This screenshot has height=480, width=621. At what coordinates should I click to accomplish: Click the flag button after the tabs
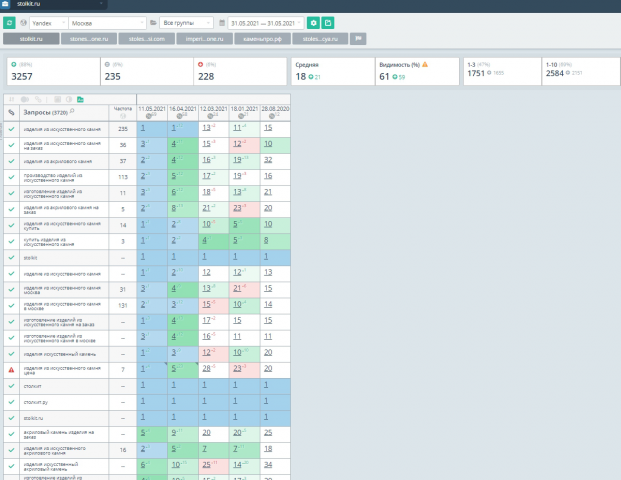[x=358, y=39]
